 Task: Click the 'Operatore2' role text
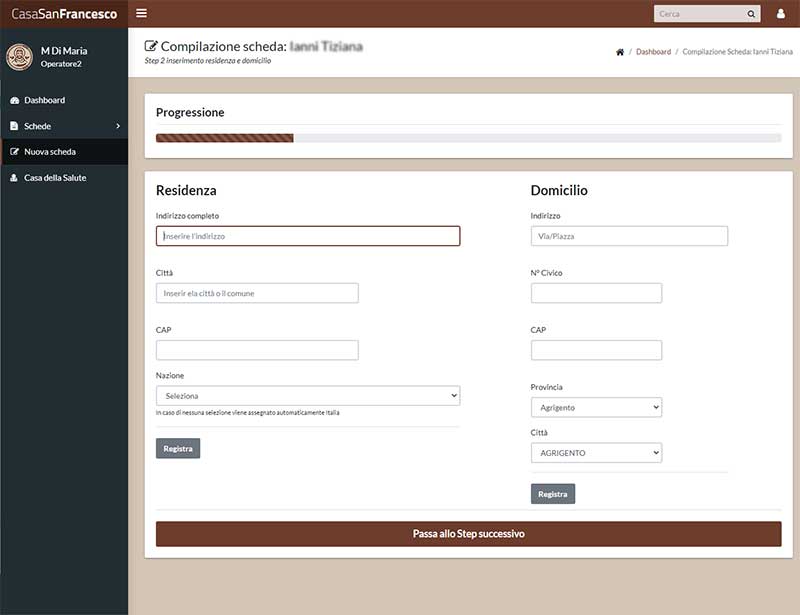[61, 64]
